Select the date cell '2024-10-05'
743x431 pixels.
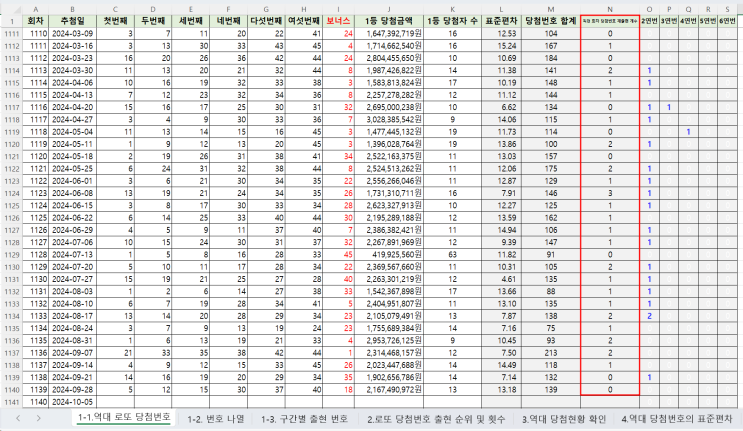(72, 402)
